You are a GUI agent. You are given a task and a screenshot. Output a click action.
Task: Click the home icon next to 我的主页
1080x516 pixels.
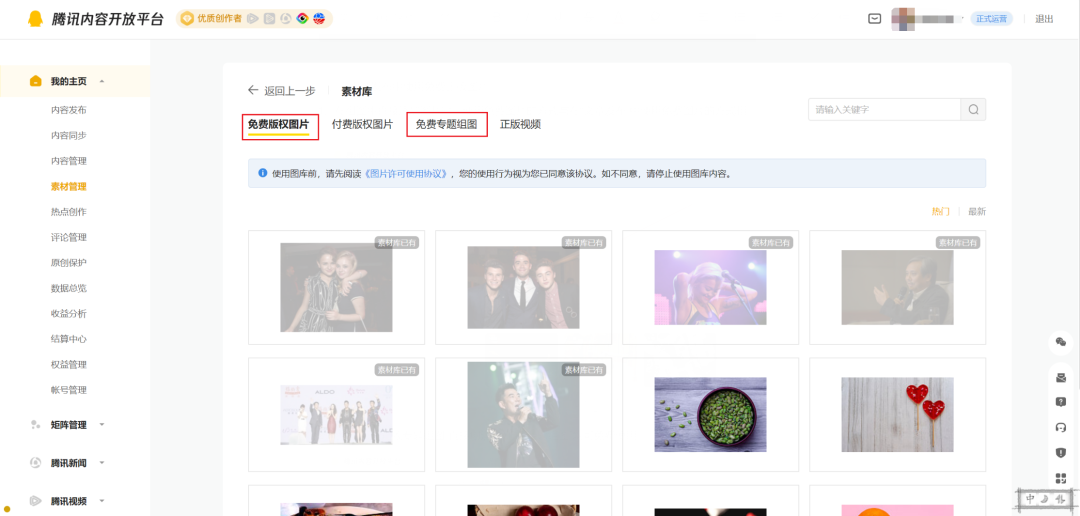36,81
